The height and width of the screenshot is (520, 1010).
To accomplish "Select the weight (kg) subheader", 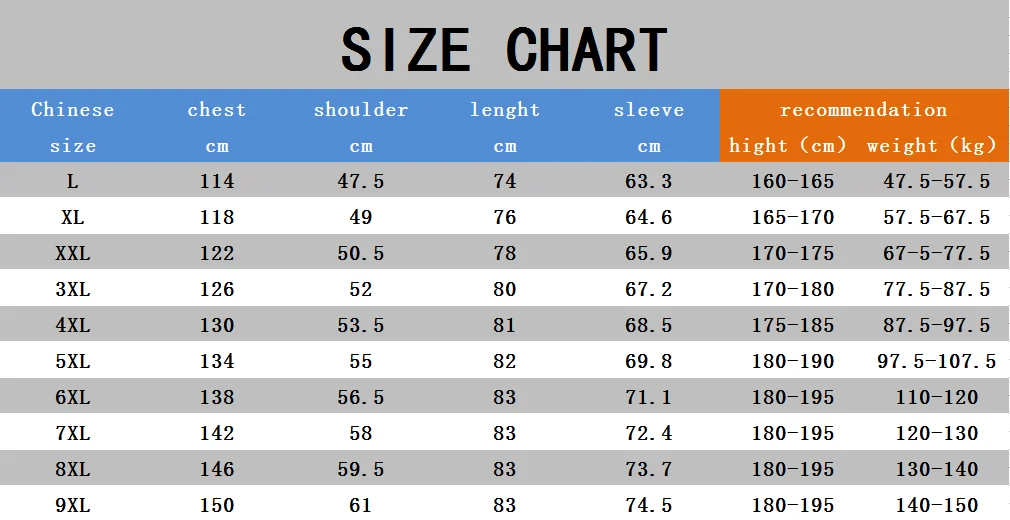I will pos(931,146).
